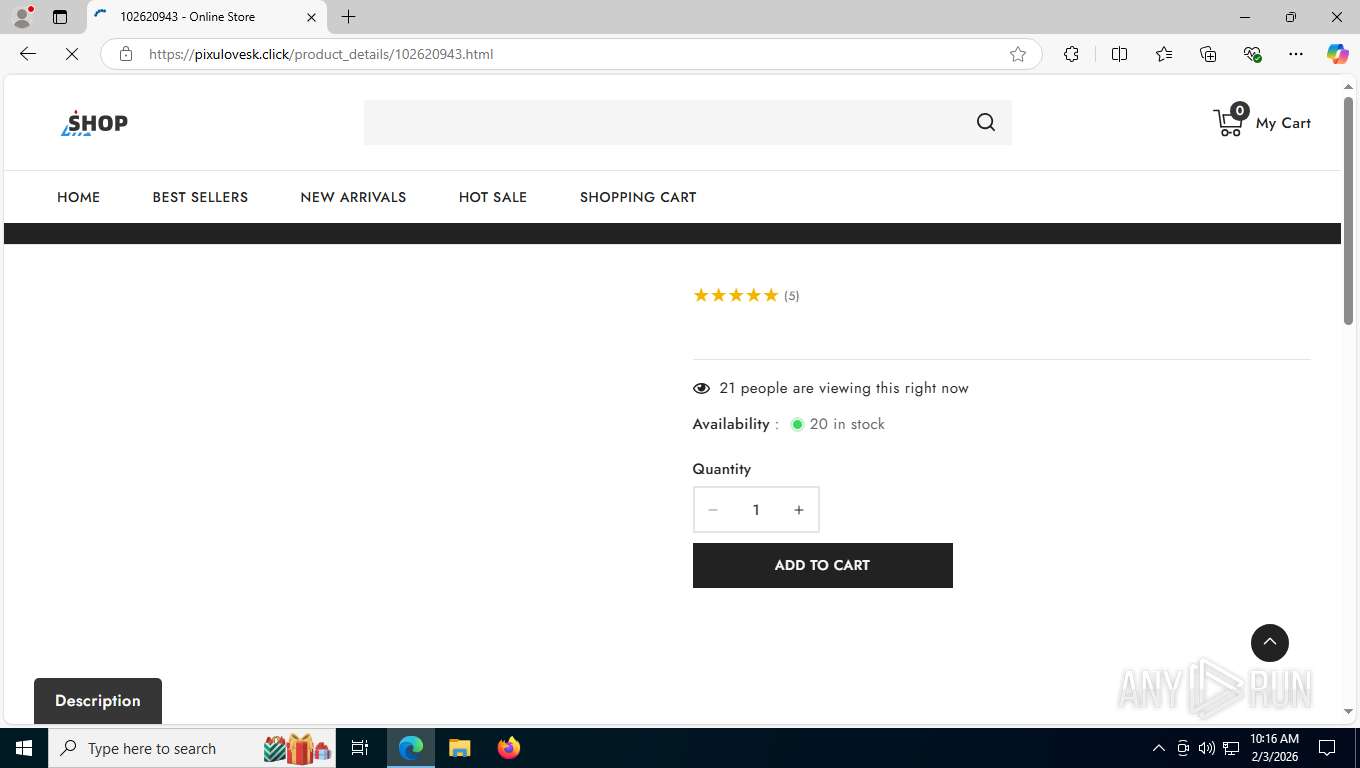
Task: Open Favorites list icon
Action: tap(1164, 54)
